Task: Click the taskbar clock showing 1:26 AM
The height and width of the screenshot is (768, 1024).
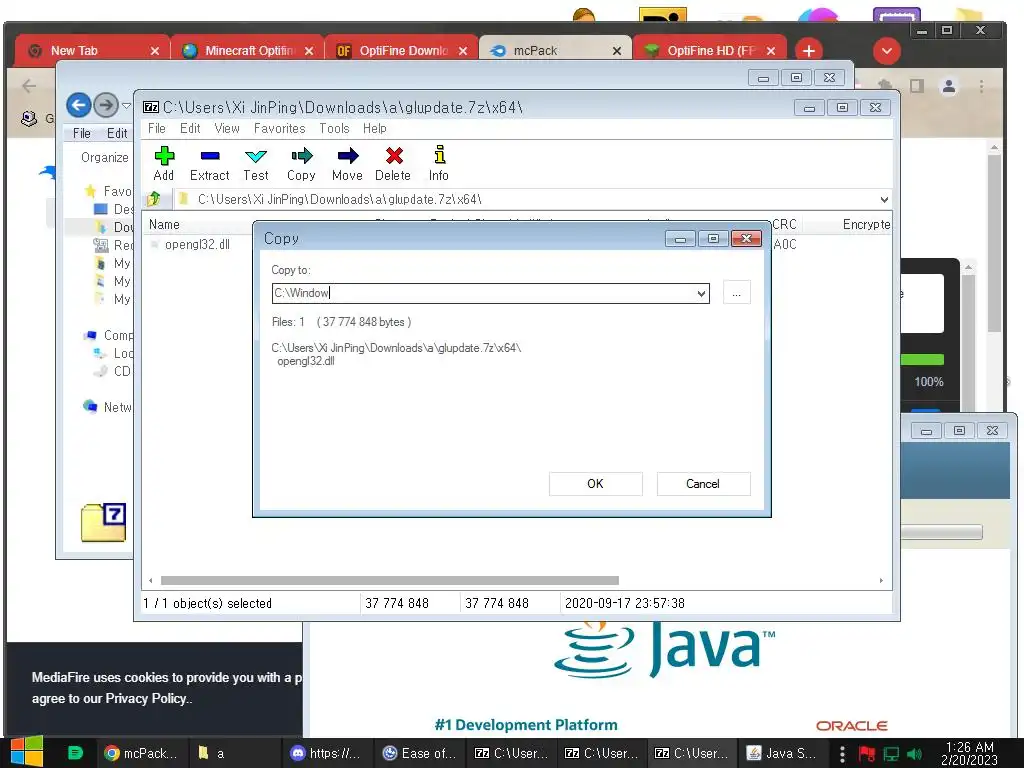Action: 970,753
